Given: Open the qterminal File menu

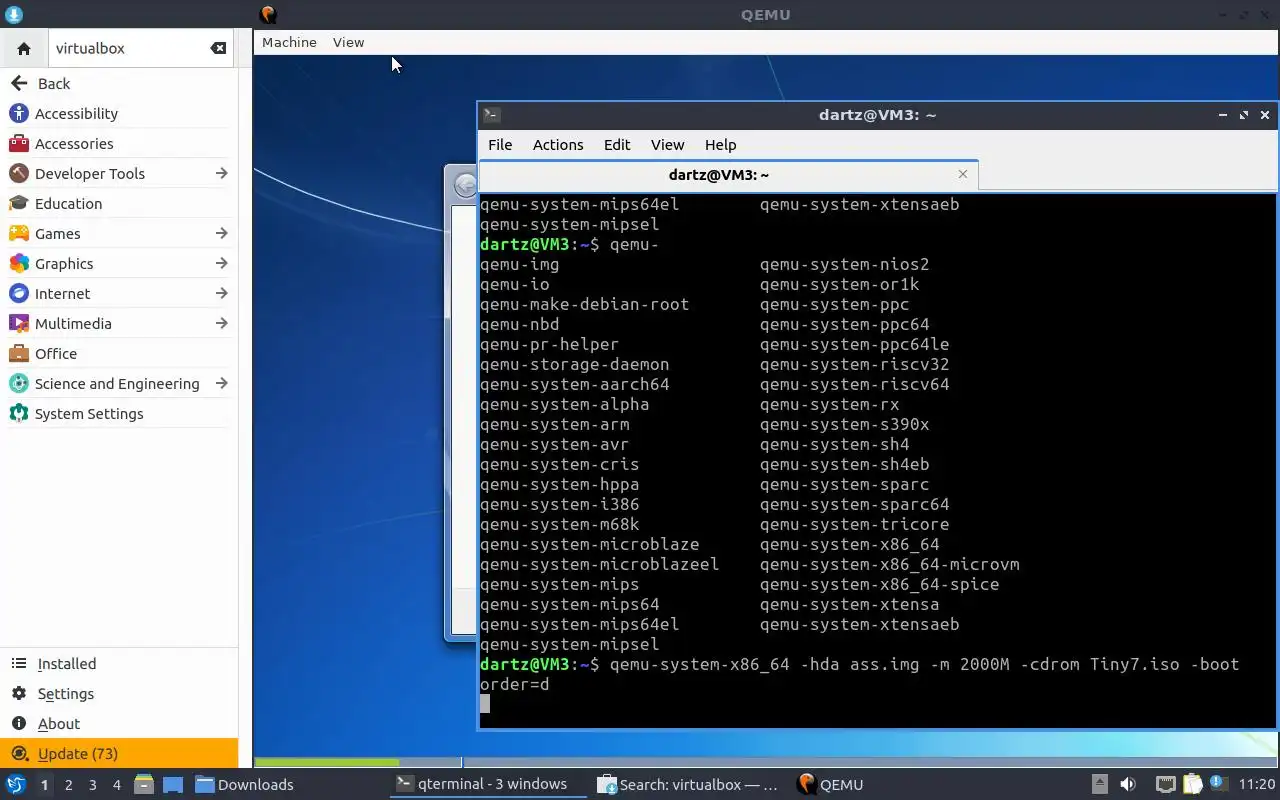Looking at the screenshot, I should [x=500, y=144].
